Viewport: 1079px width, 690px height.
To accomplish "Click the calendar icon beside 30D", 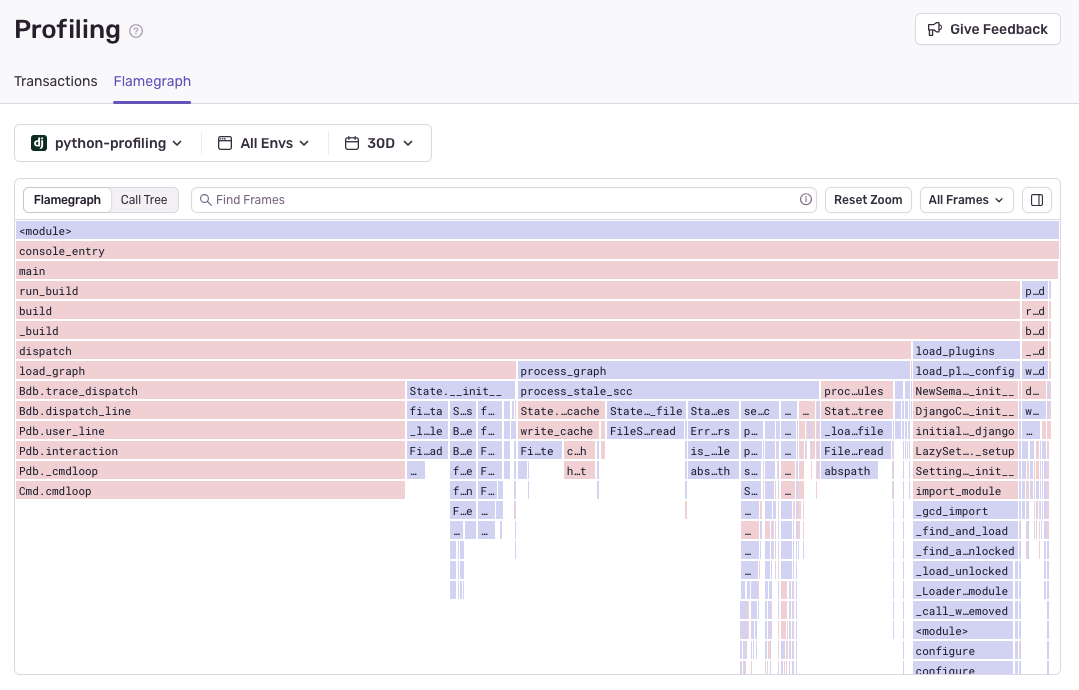I will tap(352, 143).
